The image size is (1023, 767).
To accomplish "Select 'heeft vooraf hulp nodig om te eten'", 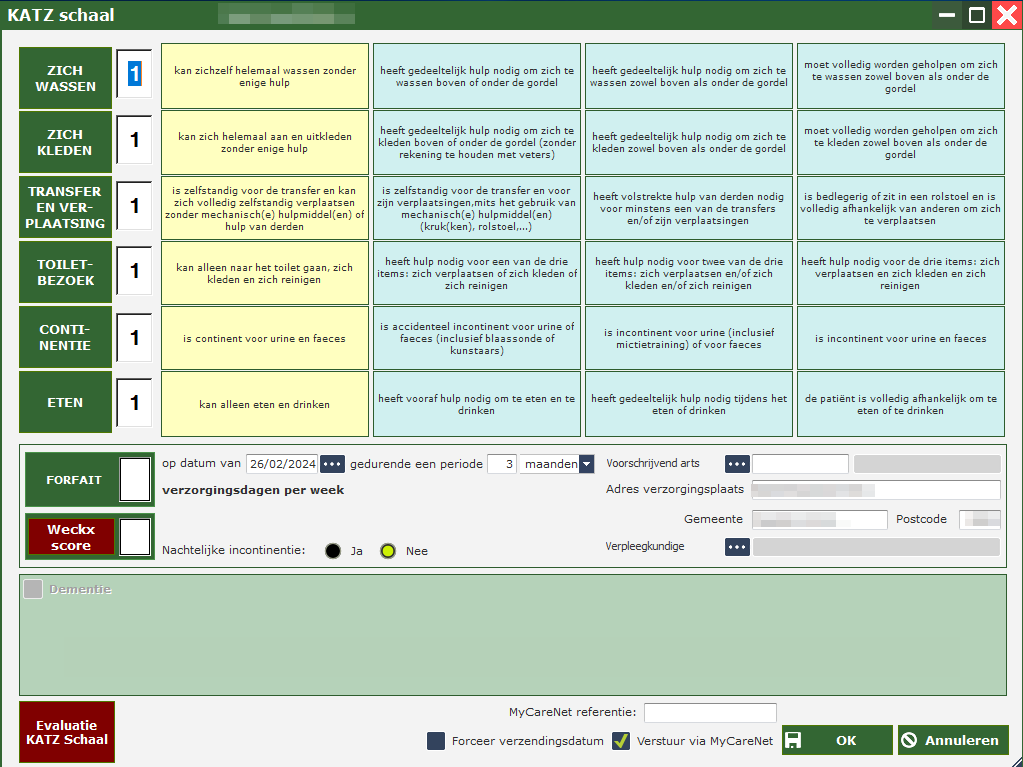I will click(x=477, y=404).
